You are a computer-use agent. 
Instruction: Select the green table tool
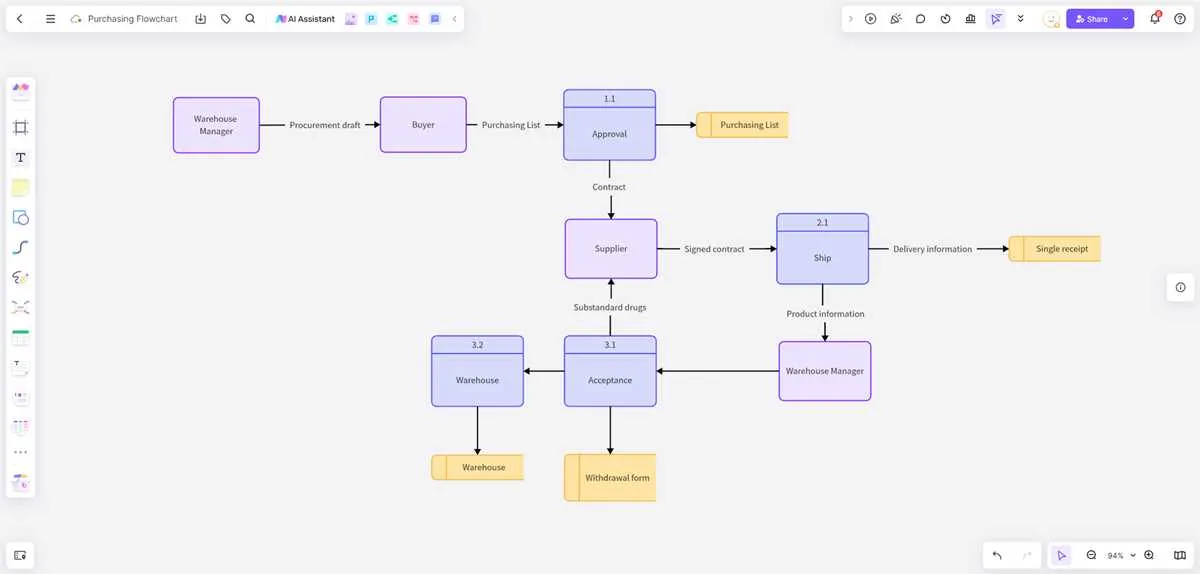coord(20,337)
